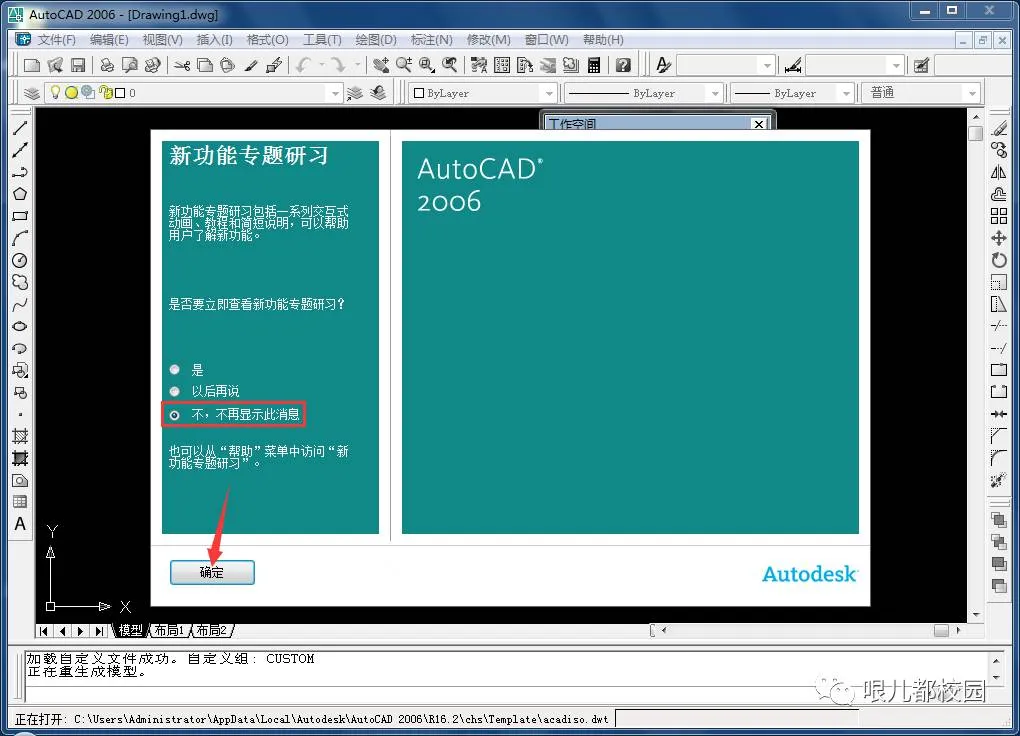
Task: Open the 文件(F) menu
Action: point(57,40)
